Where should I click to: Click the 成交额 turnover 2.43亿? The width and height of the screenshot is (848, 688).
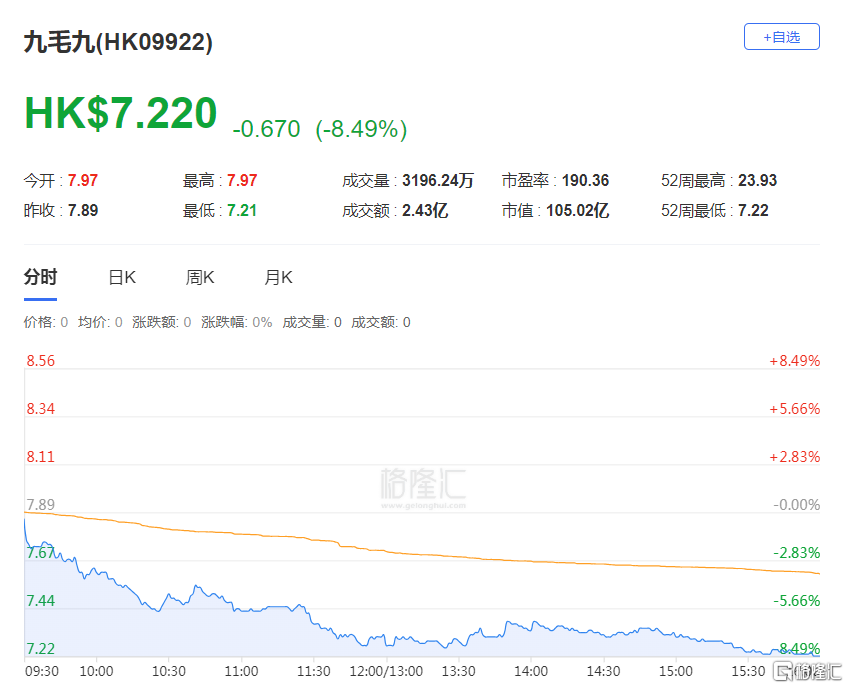click(x=425, y=210)
